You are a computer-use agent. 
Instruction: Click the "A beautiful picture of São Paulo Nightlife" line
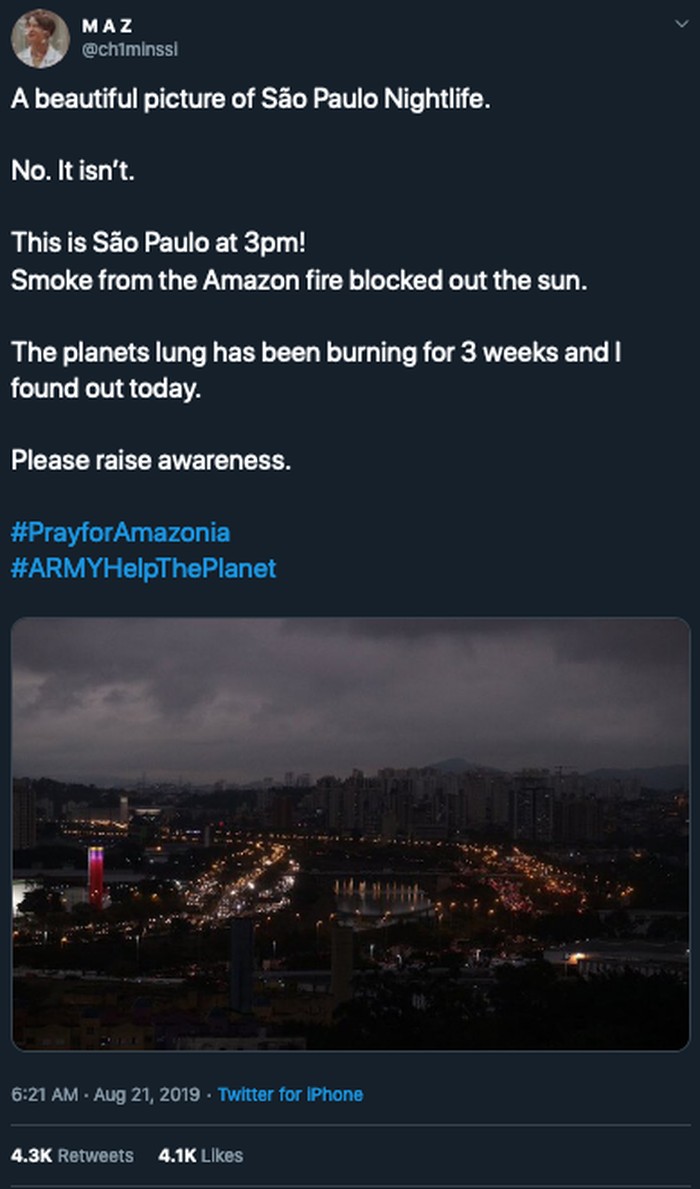(250, 101)
